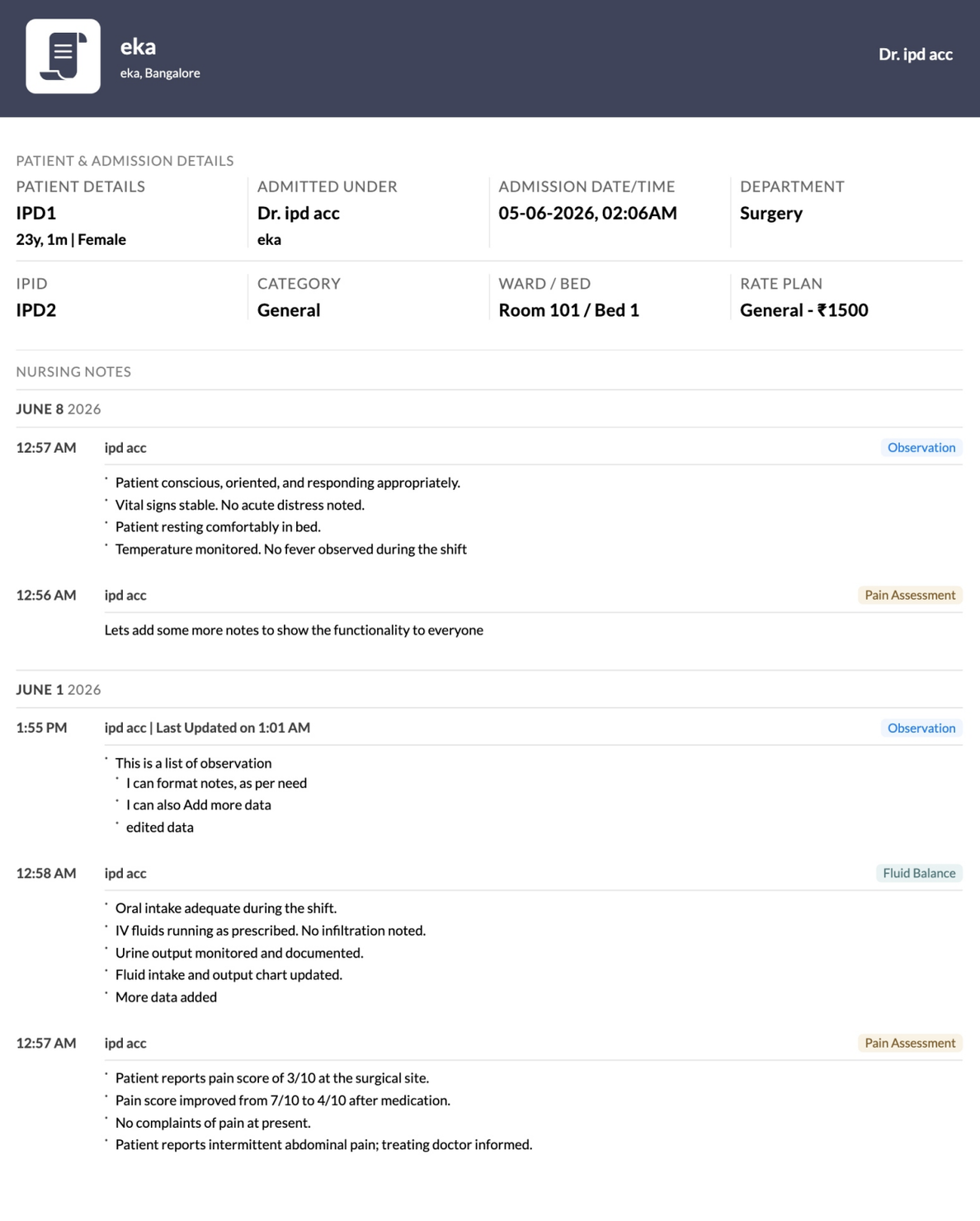Click the patient name IPD1
The image size is (980, 1221).
click(36, 213)
